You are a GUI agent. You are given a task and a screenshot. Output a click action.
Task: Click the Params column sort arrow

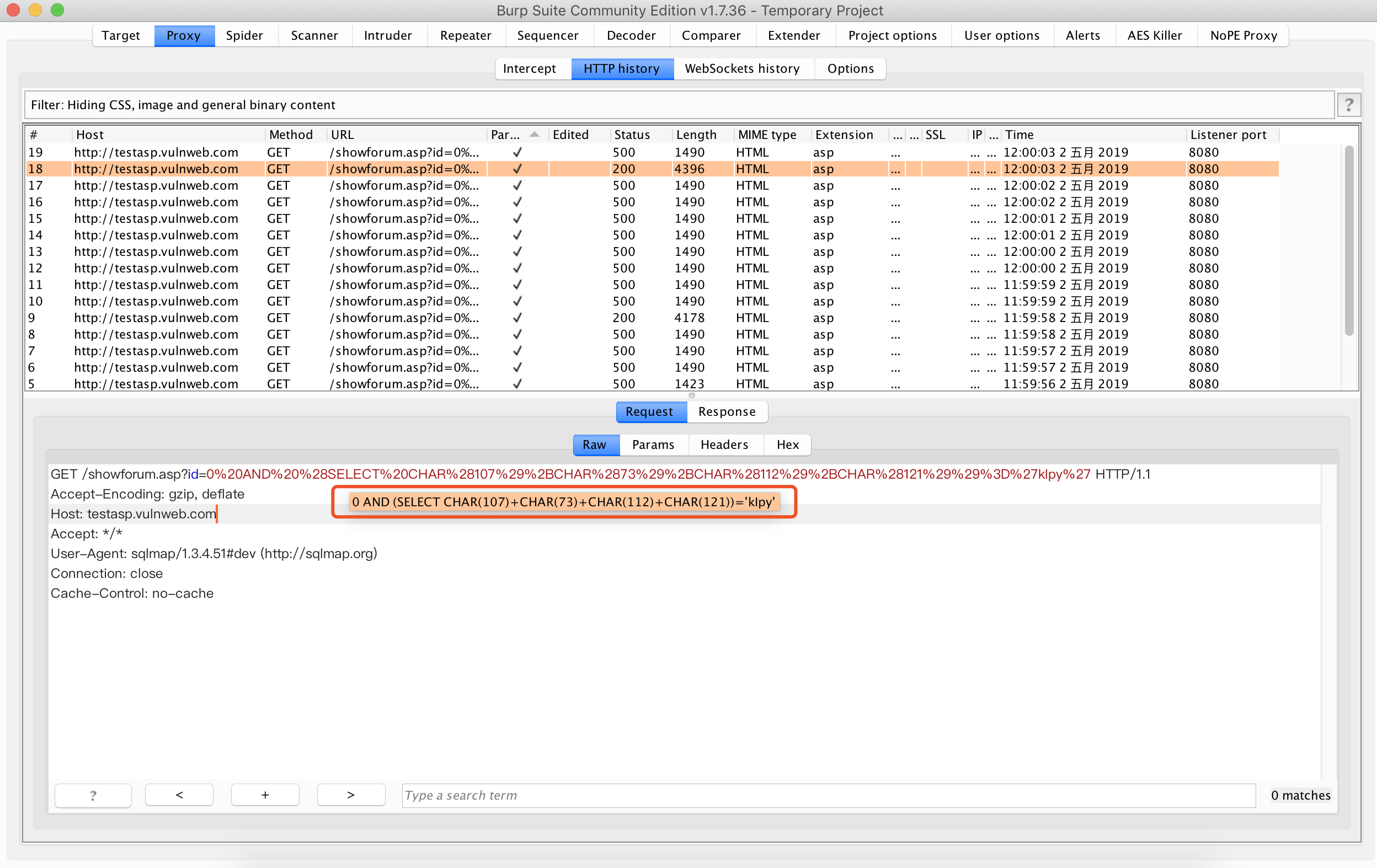[534, 135]
